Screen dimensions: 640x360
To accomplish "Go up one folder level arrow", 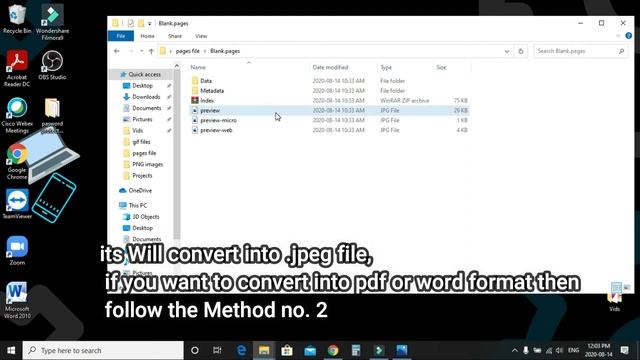I will tap(151, 51).
